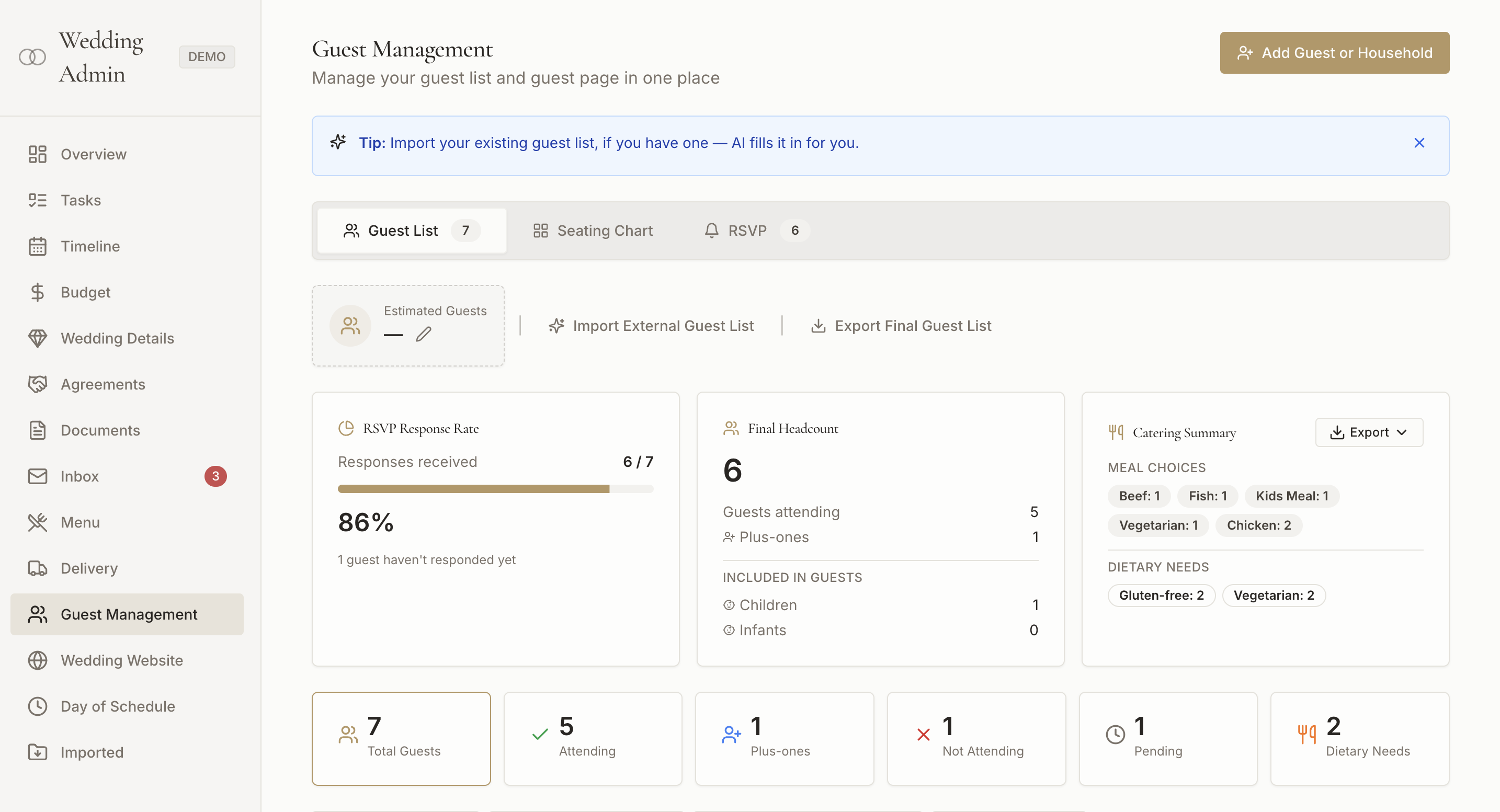Click the Wedding Details diamond icon
1500x812 pixels.
click(38, 338)
